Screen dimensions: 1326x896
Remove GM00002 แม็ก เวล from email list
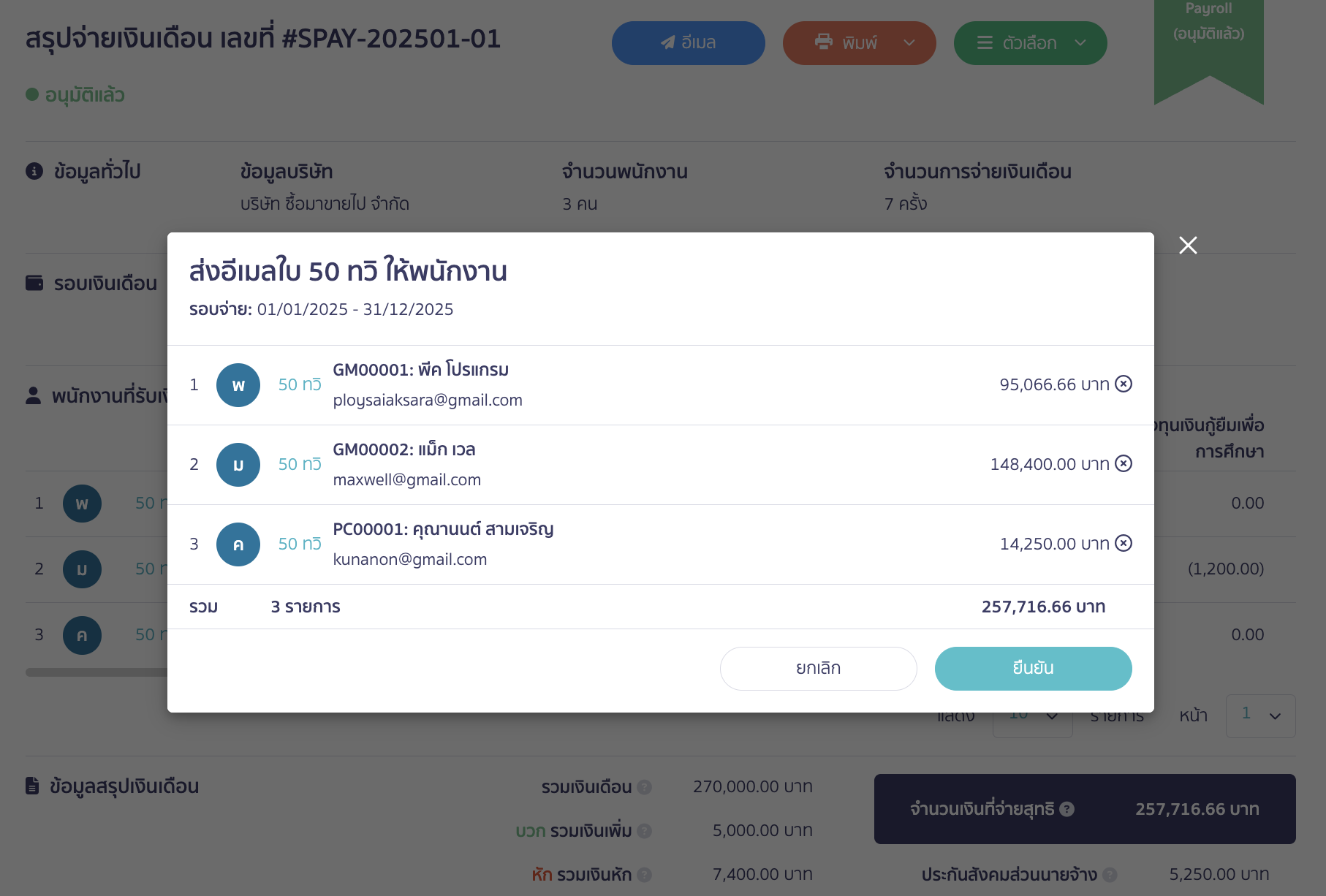click(x=1124, y=463)
